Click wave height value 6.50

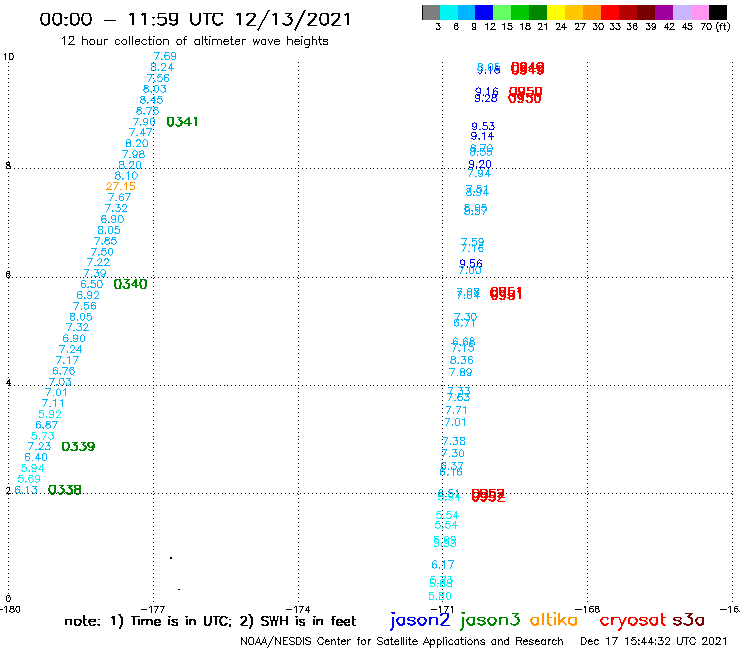92,284
